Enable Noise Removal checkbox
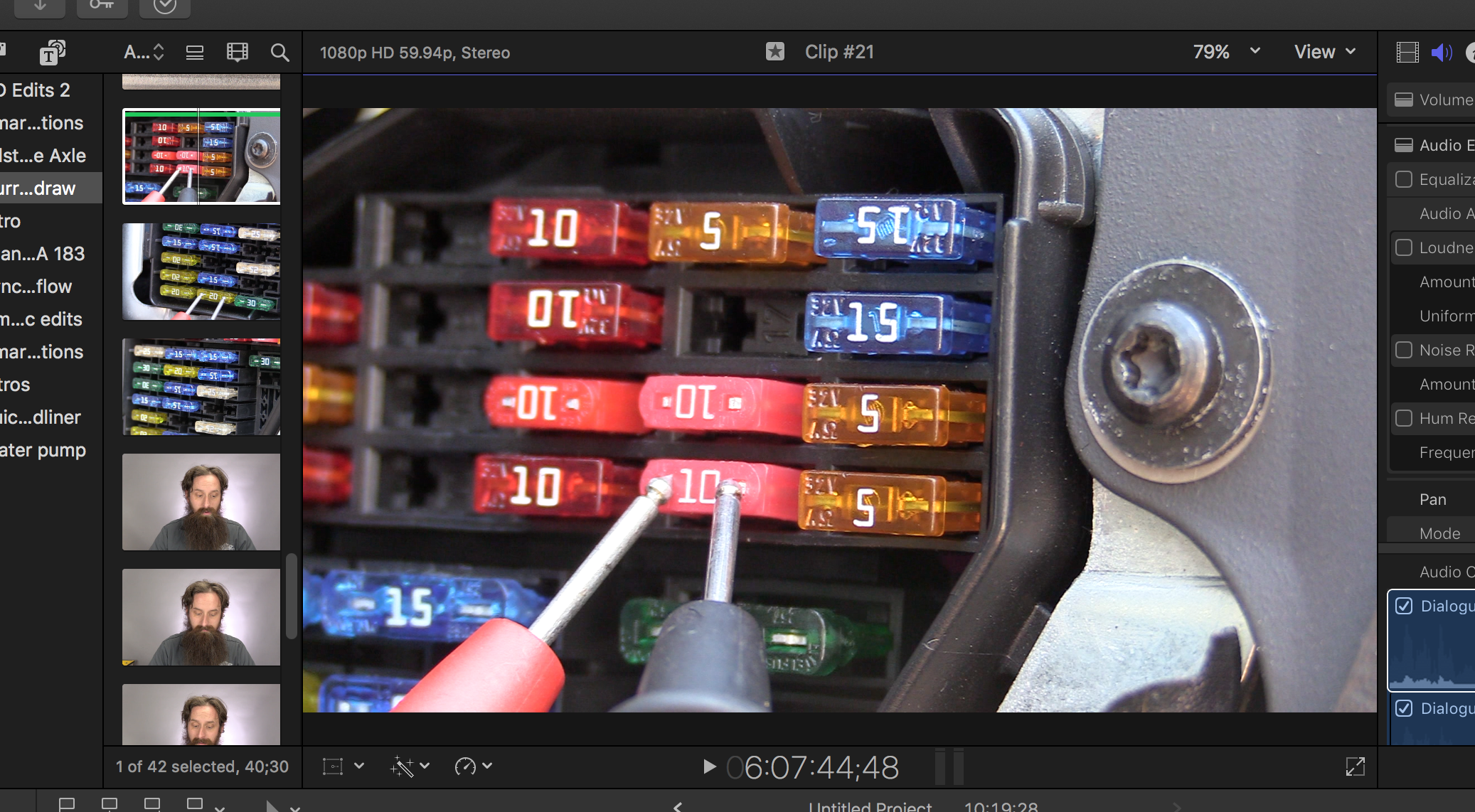This screenshot has height=812, width=1475. 1403,350
